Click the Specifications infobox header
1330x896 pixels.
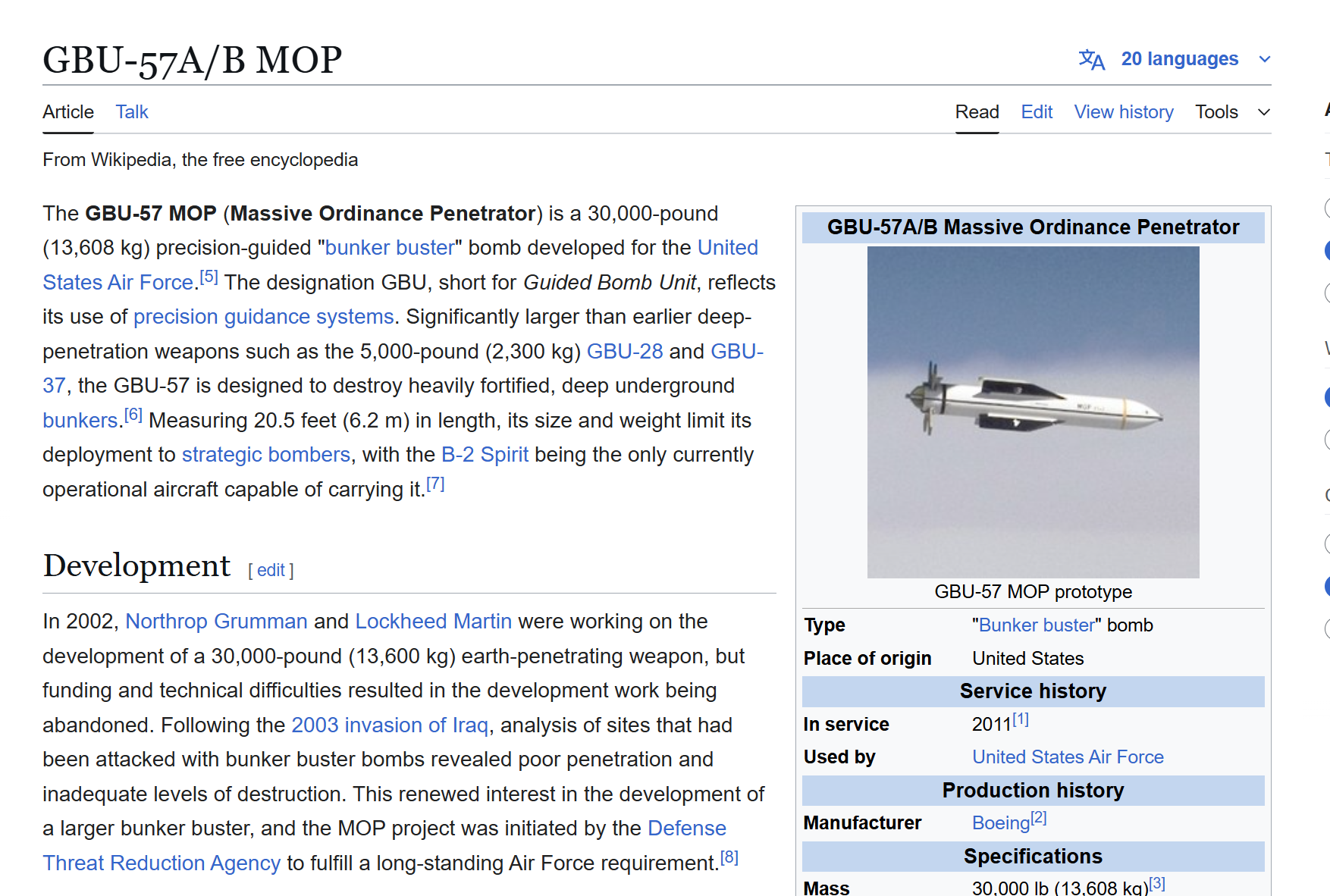(x=1033, y=857)
